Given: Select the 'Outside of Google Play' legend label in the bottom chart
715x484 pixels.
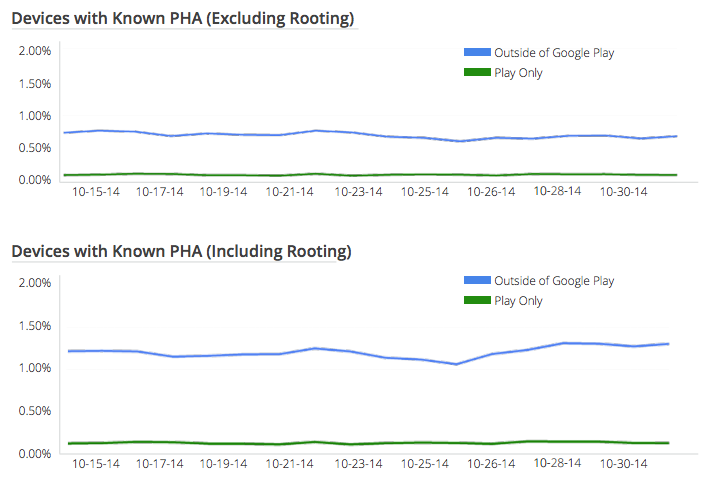Looking at the screenshot, I should 554,281.
